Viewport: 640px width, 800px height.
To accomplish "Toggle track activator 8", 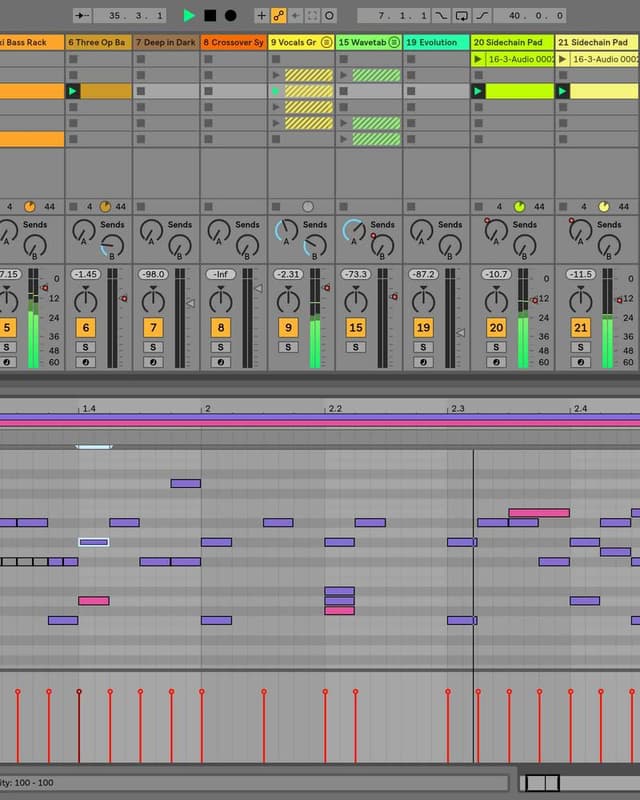I will tap(220, 328).
